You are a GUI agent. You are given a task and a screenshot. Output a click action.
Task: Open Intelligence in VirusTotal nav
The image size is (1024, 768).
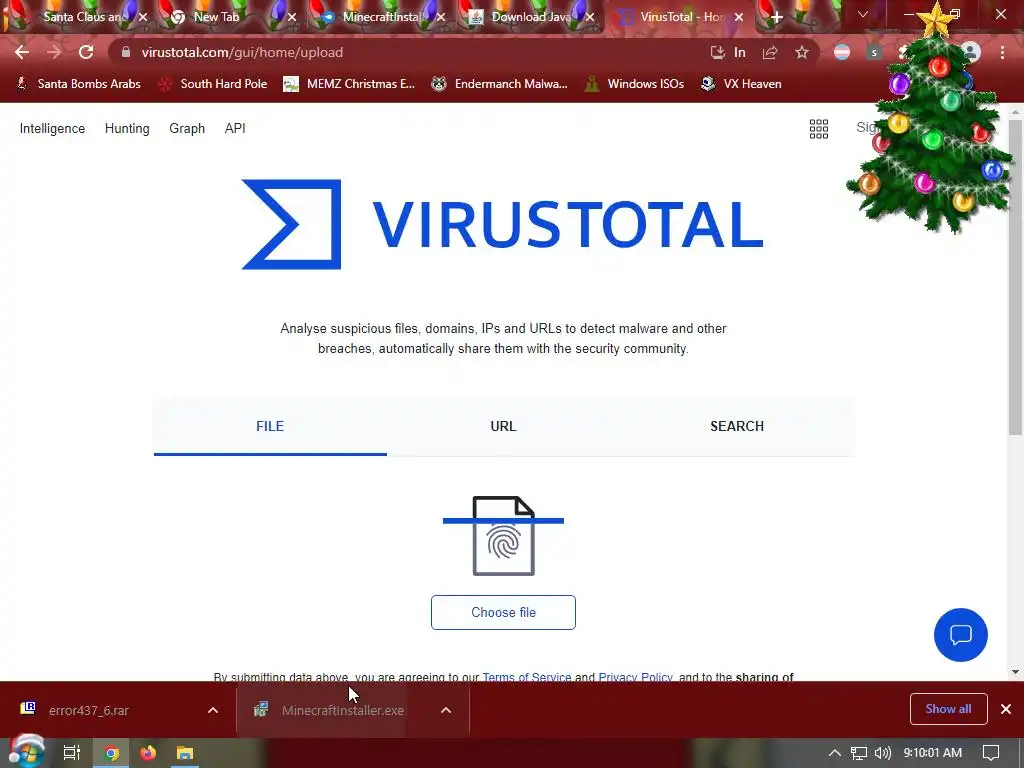[x=52, y=129]
